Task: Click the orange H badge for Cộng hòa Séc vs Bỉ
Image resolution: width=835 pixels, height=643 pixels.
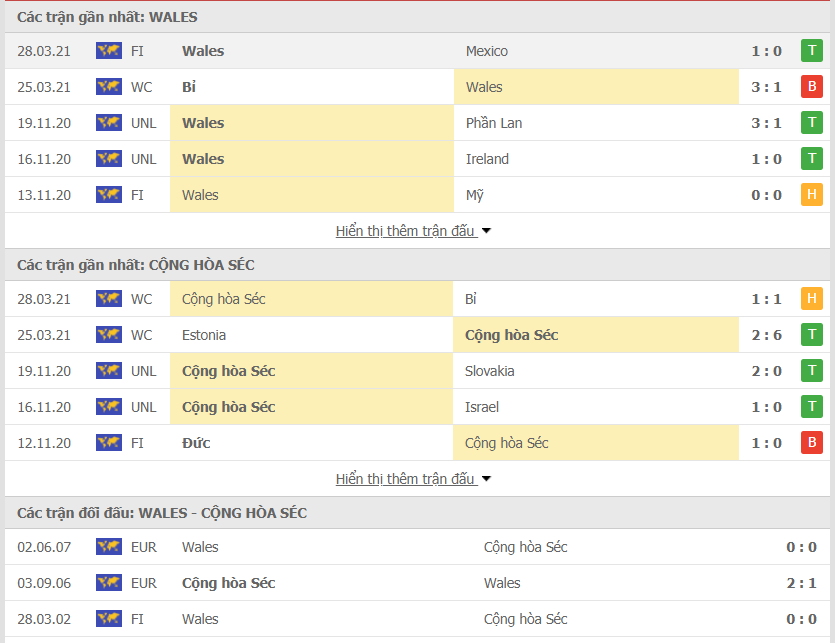Action: pos(811,299)
